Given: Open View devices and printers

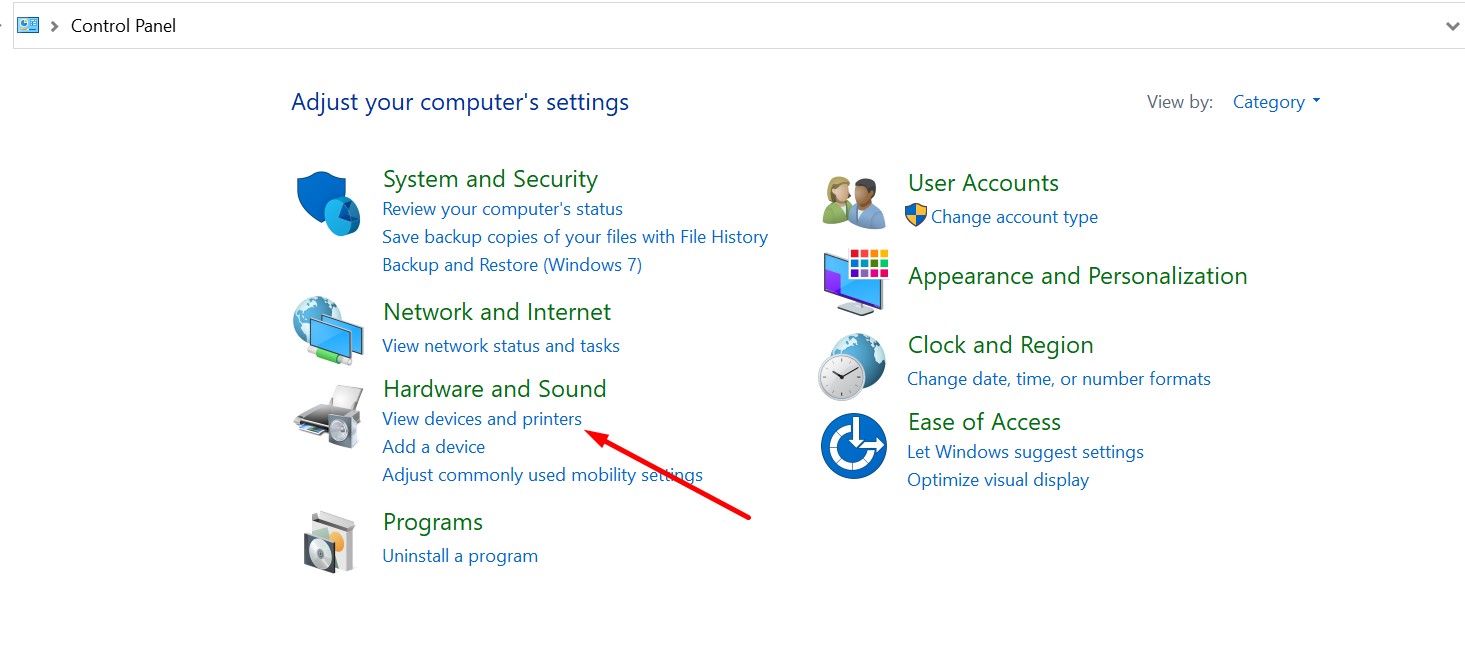Looking at the screenshot, I should [481, 419].
